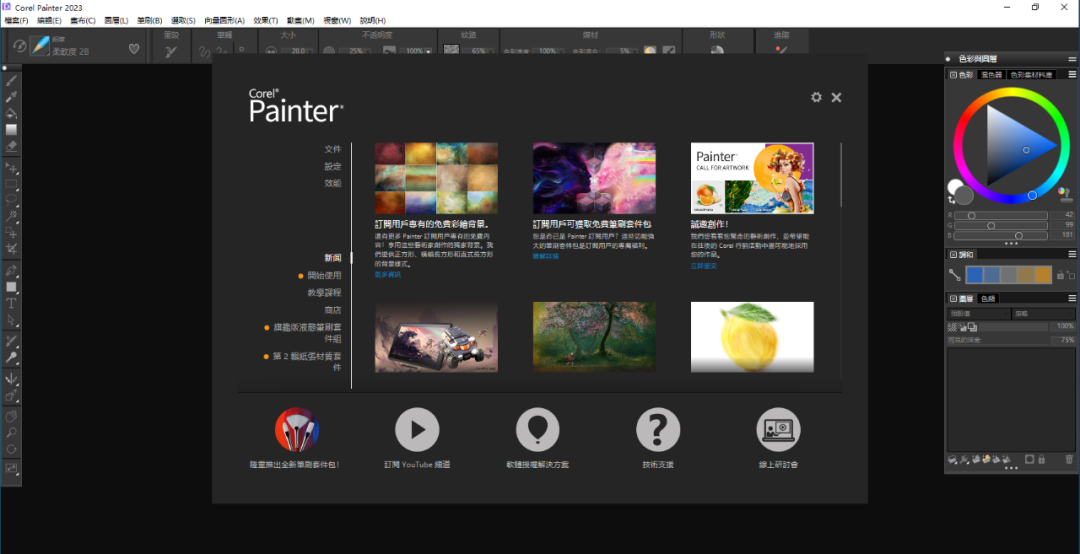The height and width of the screenshot is (554, 1080).
Task: Toggle the harmony lock icon
Action: pyautogui.click(x=1060, y=275)
